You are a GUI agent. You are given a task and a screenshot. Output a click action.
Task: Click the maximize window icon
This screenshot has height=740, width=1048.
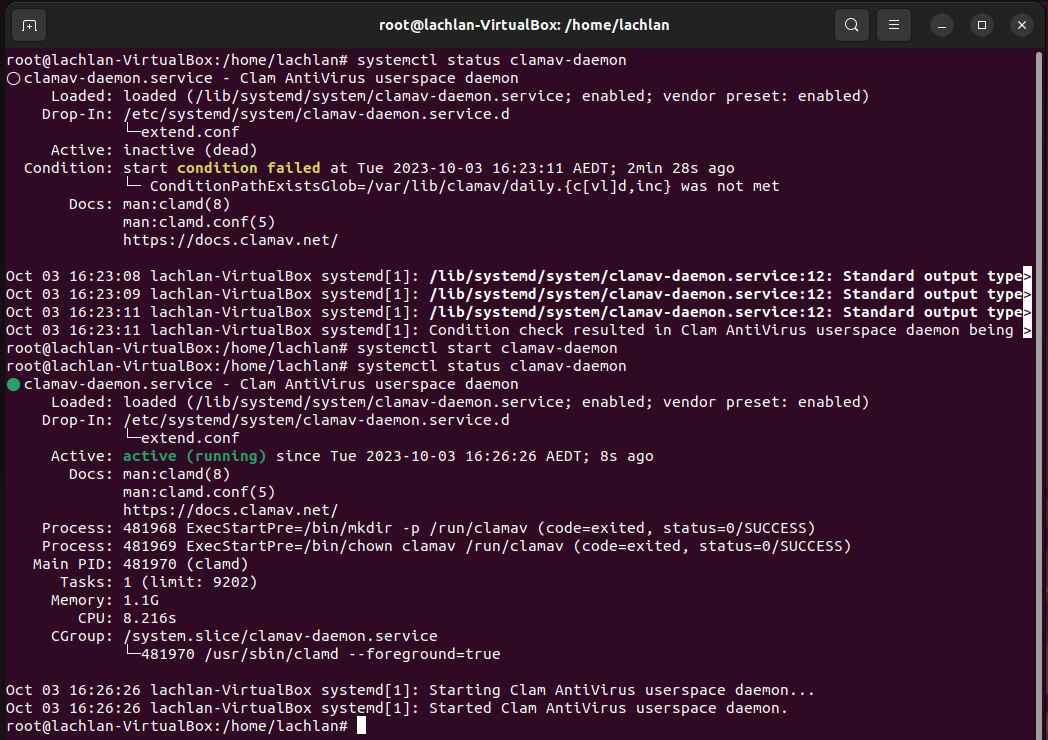[x=981, y=24]
